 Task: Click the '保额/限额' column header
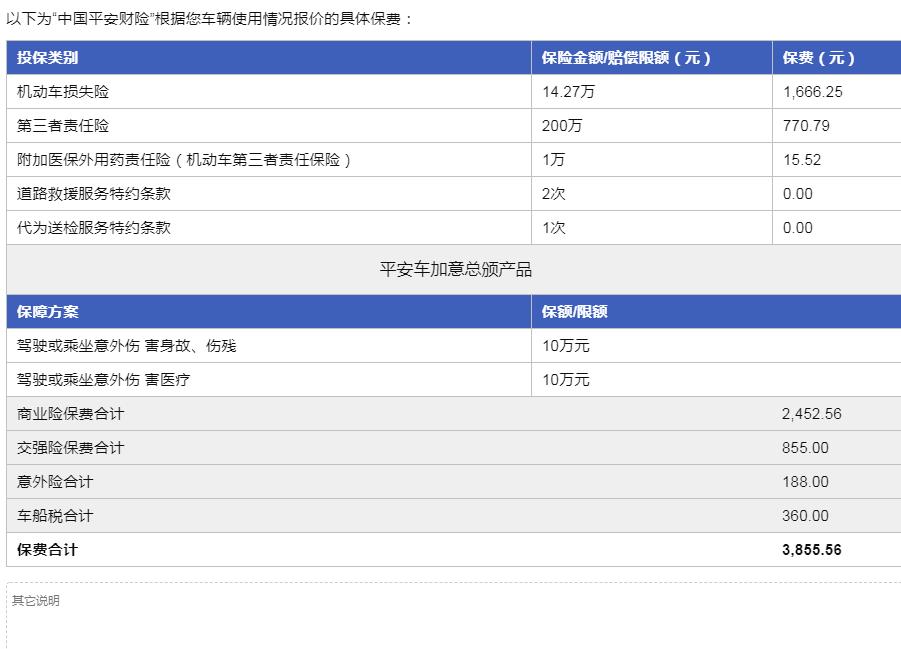click(x=575, y=312)
